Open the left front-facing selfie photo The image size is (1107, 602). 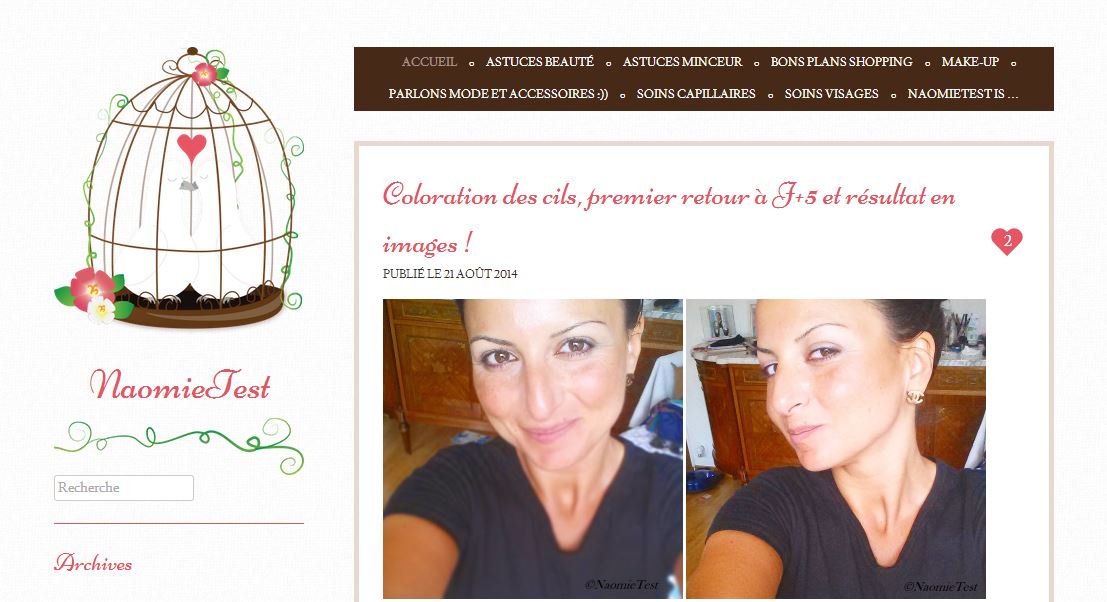(x=532, y=449)
